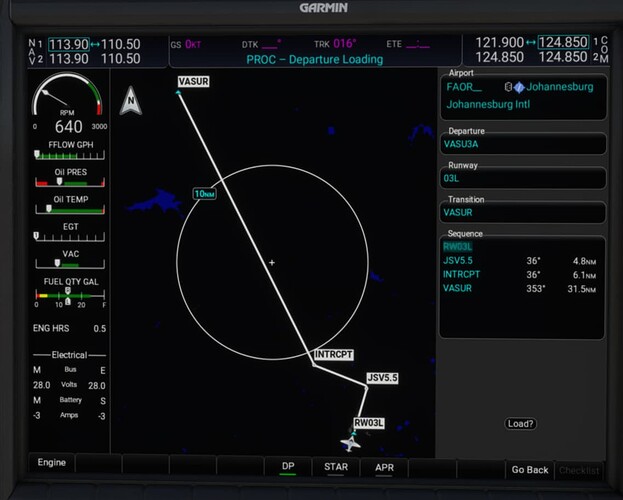623x500 pixels.
Task: Click the active NAV1 standby frequency 113.90
Action: 68,44
